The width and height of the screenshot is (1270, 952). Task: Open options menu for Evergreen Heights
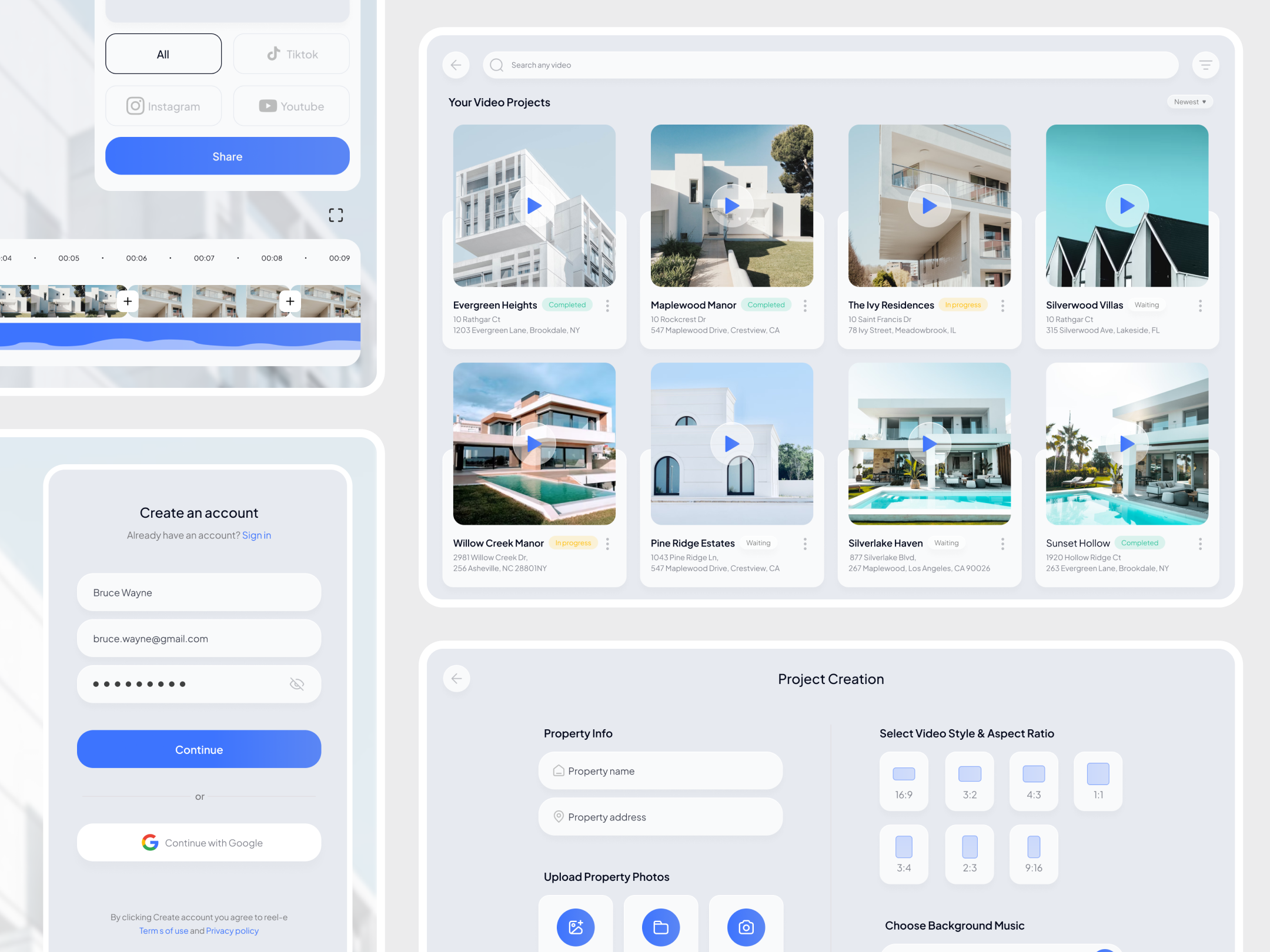(607, 306)
